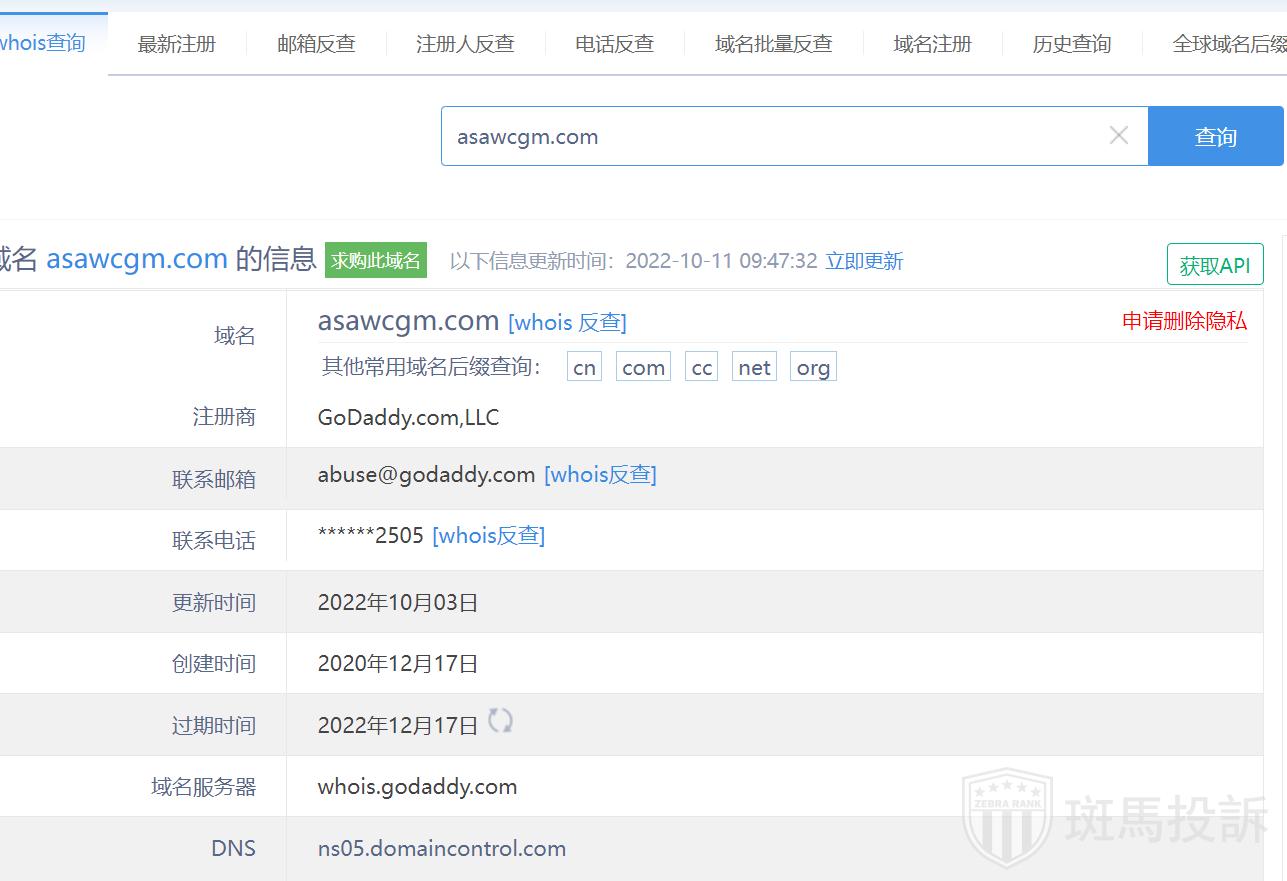1287x881 pixels.
Task: Click whois反查 link next to phone number
Action: coord(488,536)
